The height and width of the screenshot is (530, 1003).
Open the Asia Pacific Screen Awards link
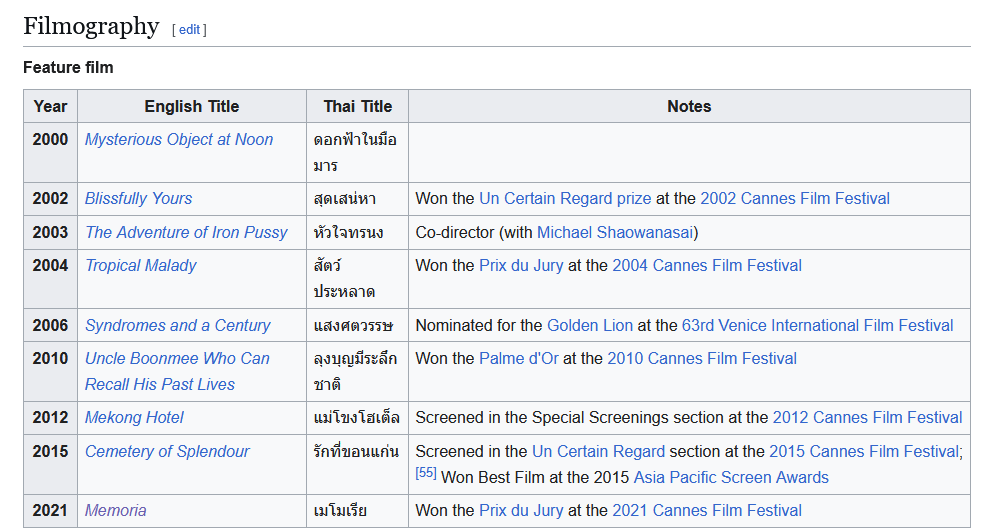coord(731,478)
